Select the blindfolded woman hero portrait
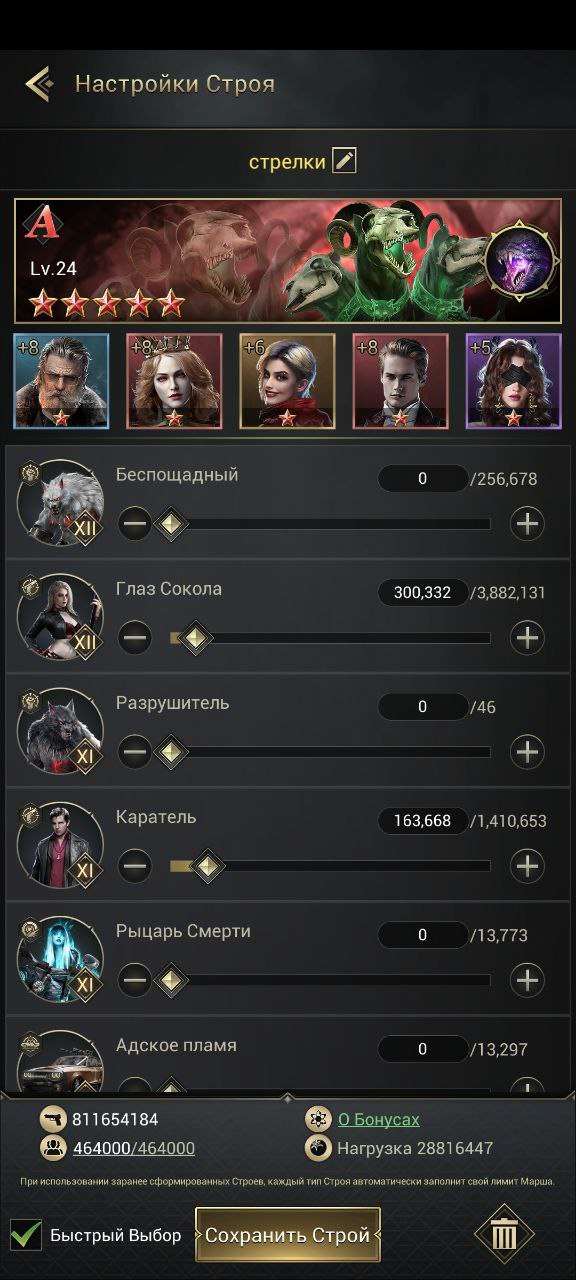576x1280 pixels. pos(514,381)
